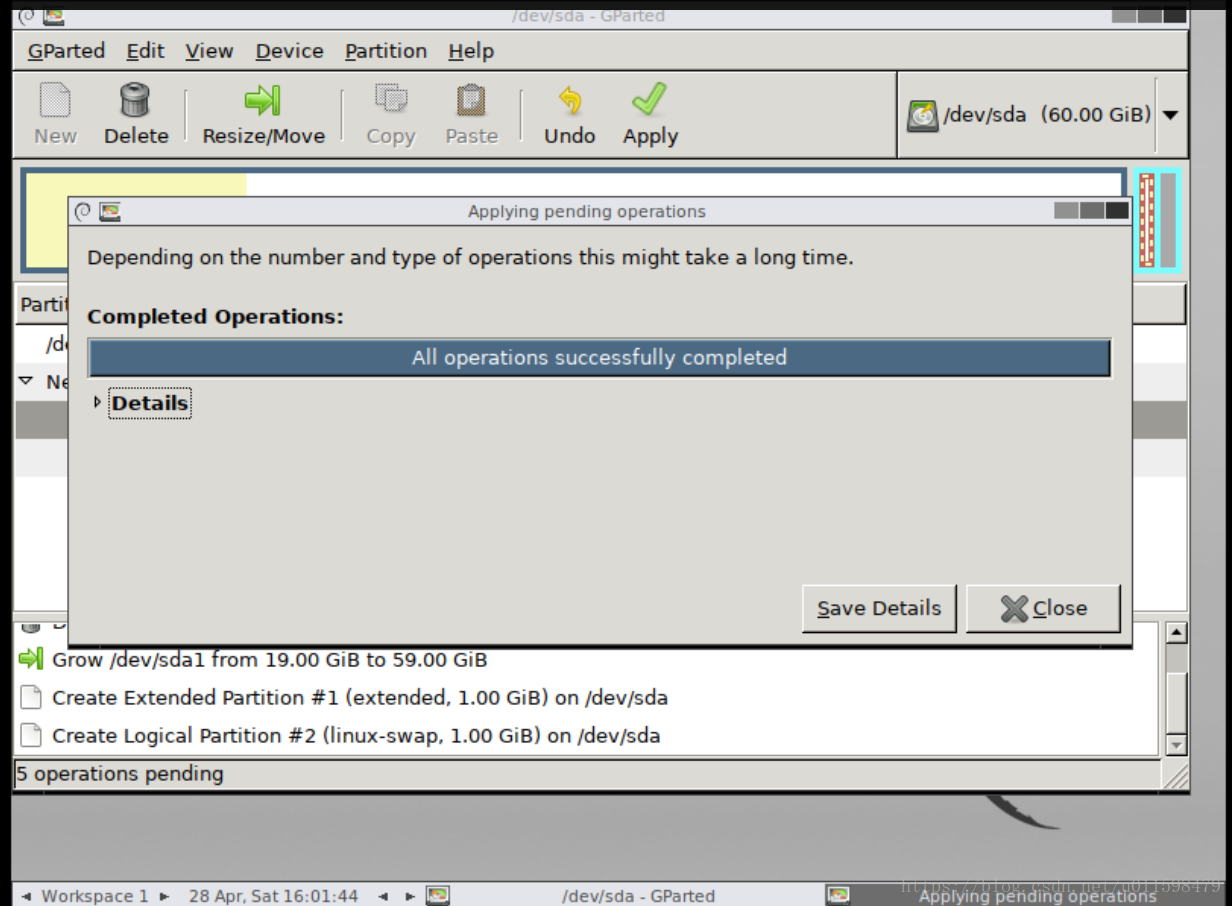Switch workspace with right arrow after Workspace 1

165,896
